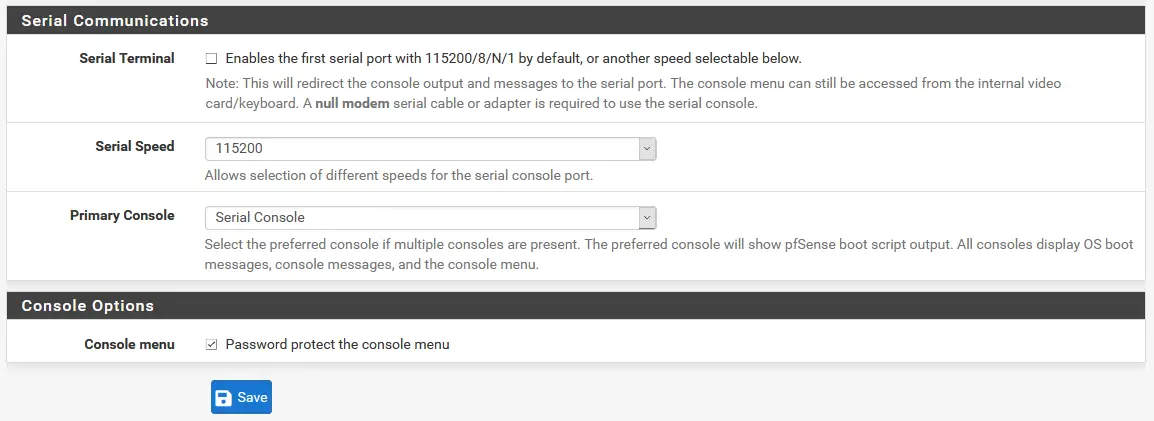Click the Console Options section header
Screen dimensions: 1154x421
click(88, 306)
